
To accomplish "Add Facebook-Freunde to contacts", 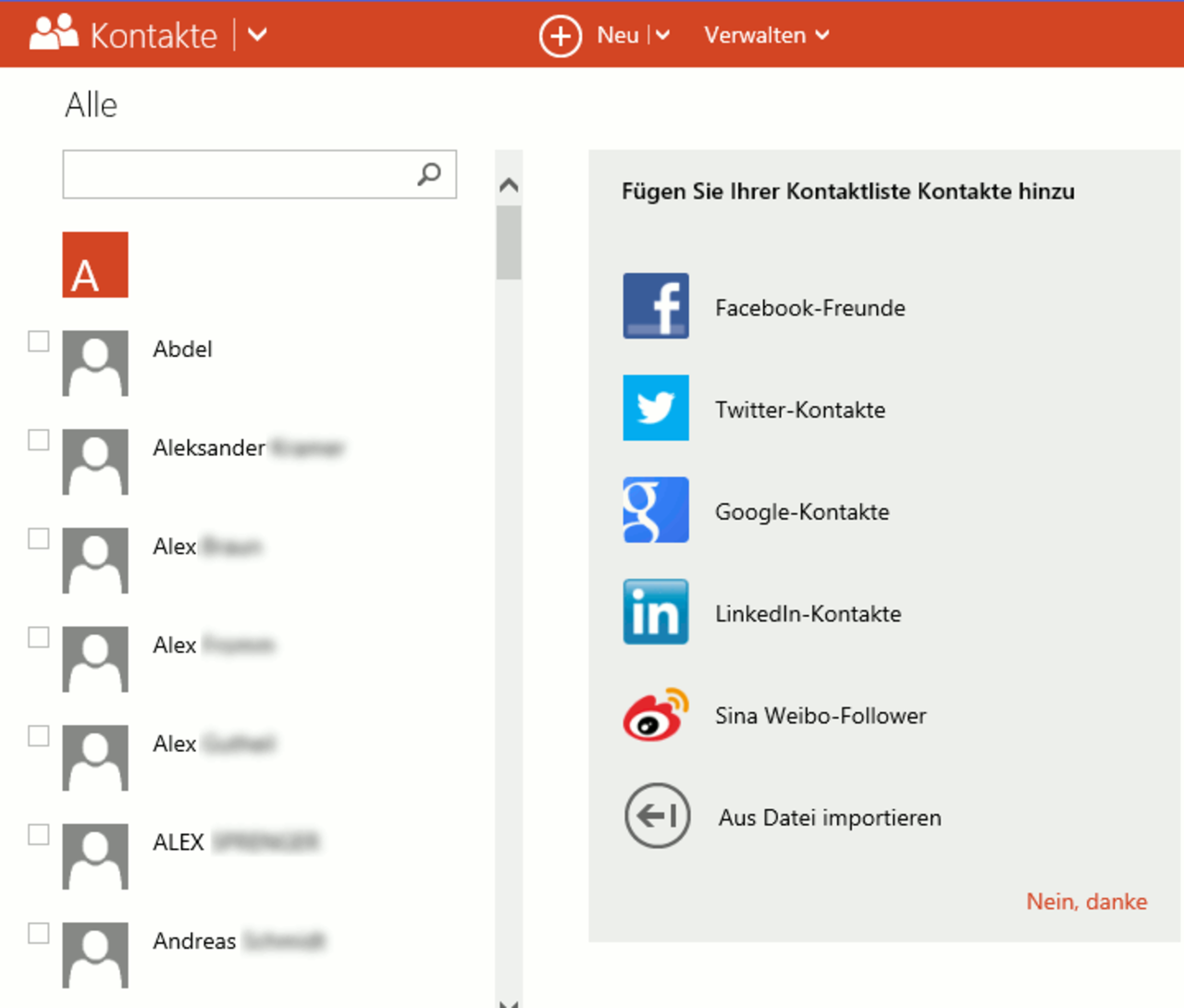I will tap(810, 308).
